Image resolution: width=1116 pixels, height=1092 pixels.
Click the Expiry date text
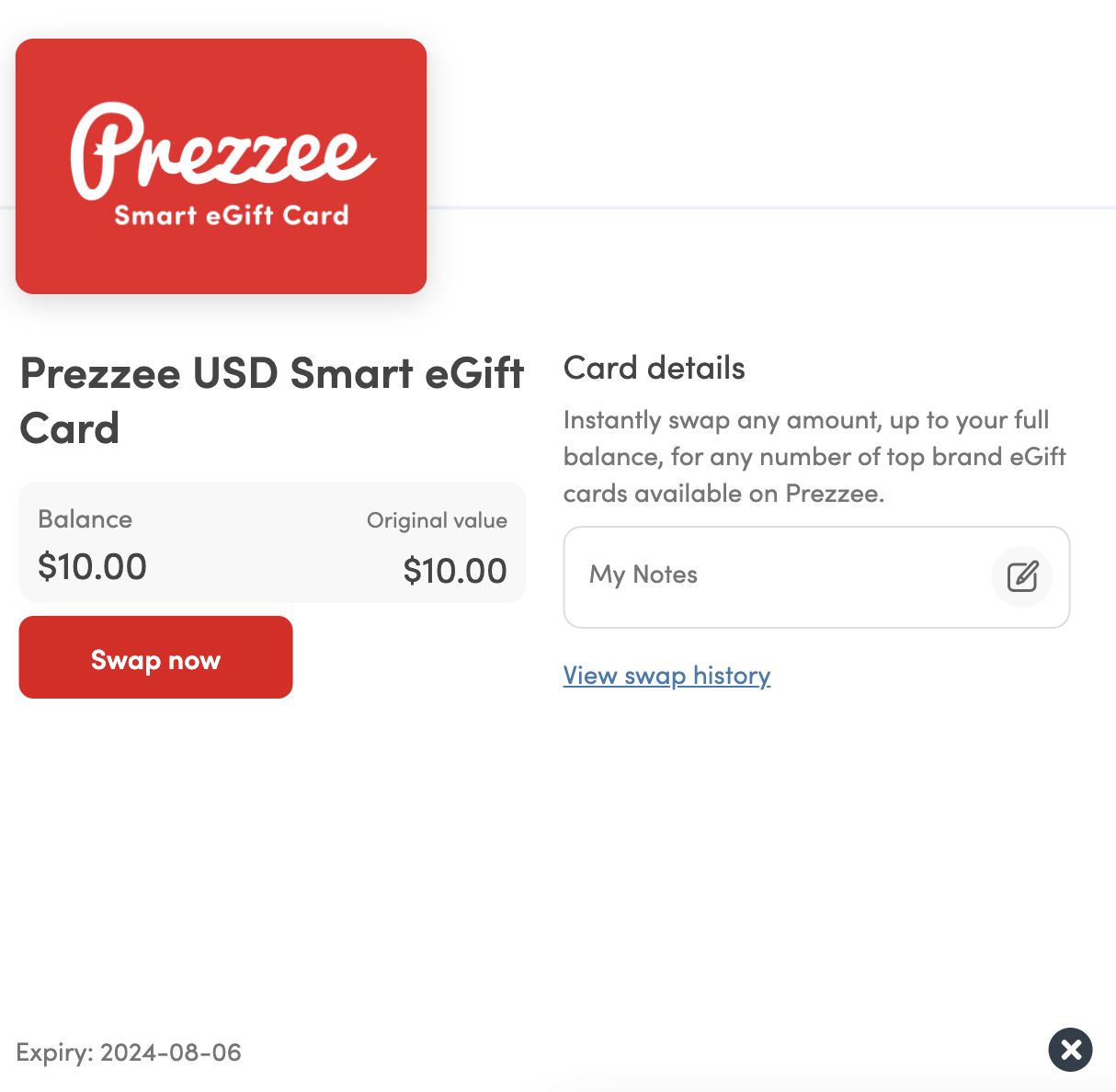(x=130, y=1052)
